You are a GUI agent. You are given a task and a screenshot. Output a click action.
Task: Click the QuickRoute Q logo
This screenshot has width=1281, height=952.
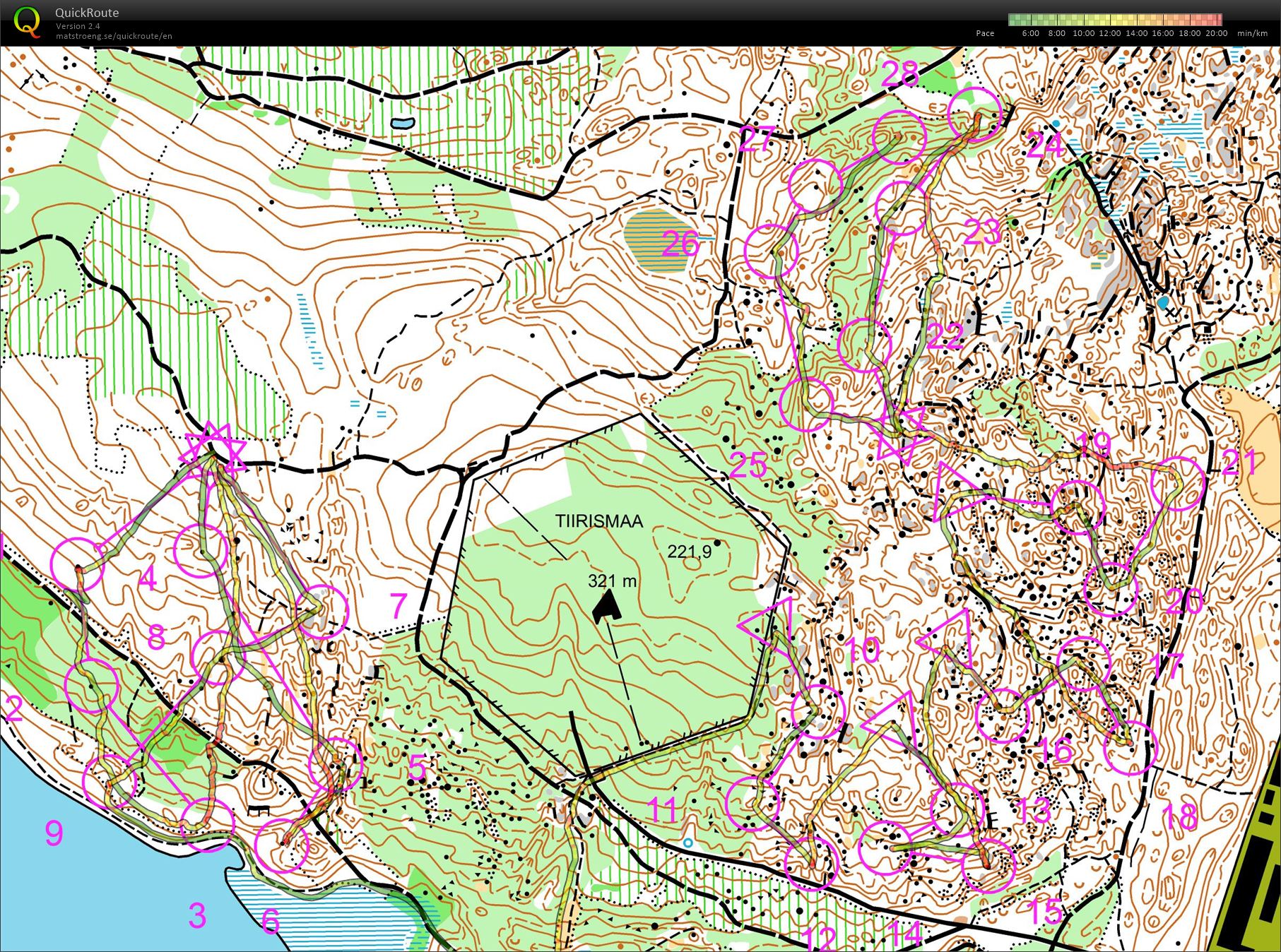(27, 21)
